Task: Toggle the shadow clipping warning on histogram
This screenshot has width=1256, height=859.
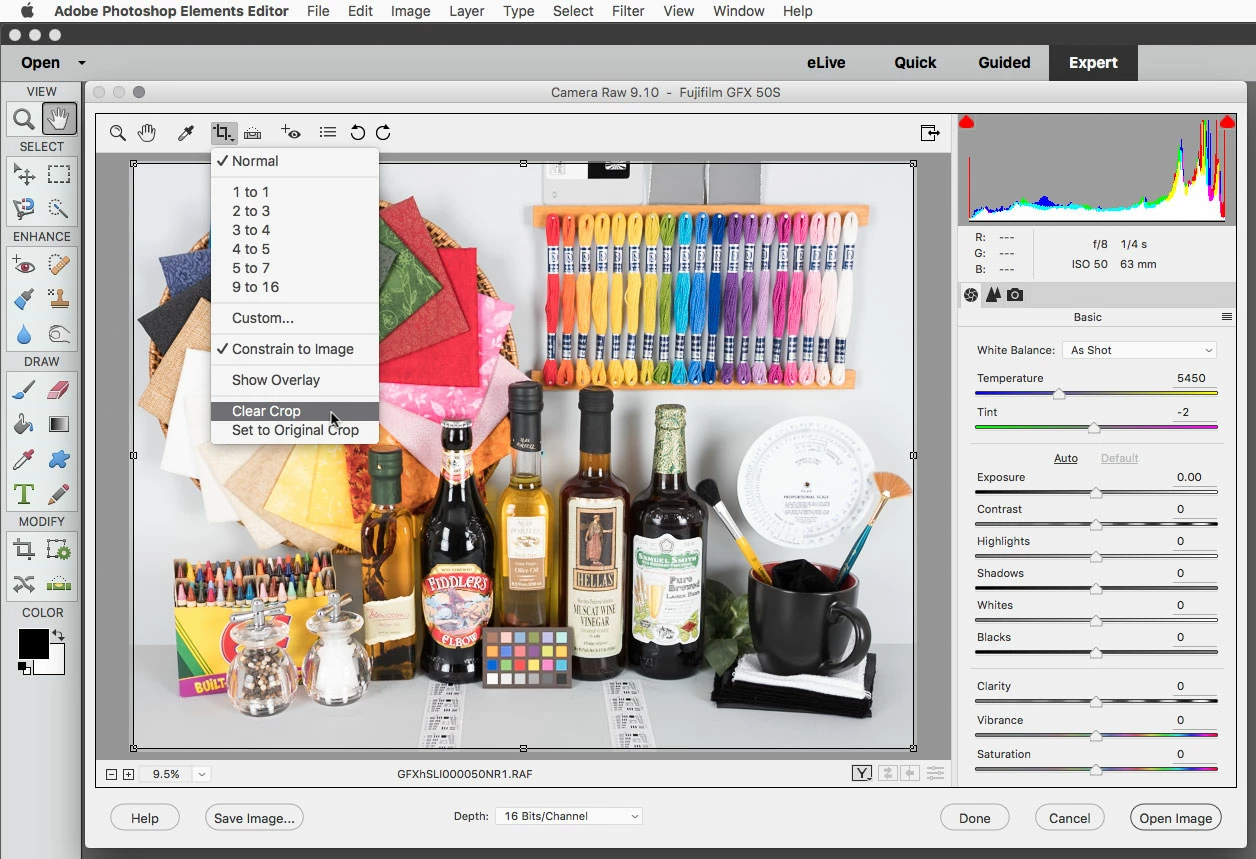Action: [x=967, y=122]
